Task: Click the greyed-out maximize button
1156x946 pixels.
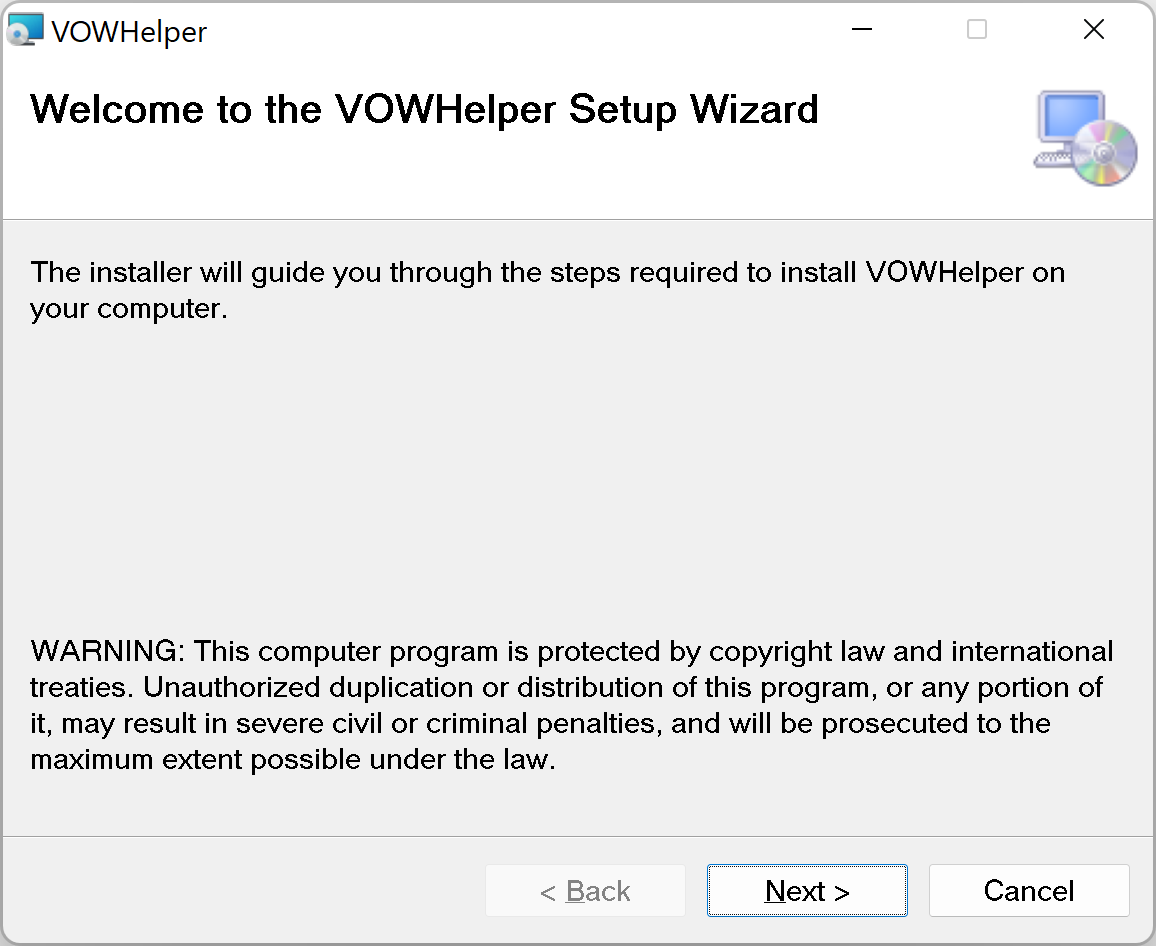Action: [x=977, y=30]
